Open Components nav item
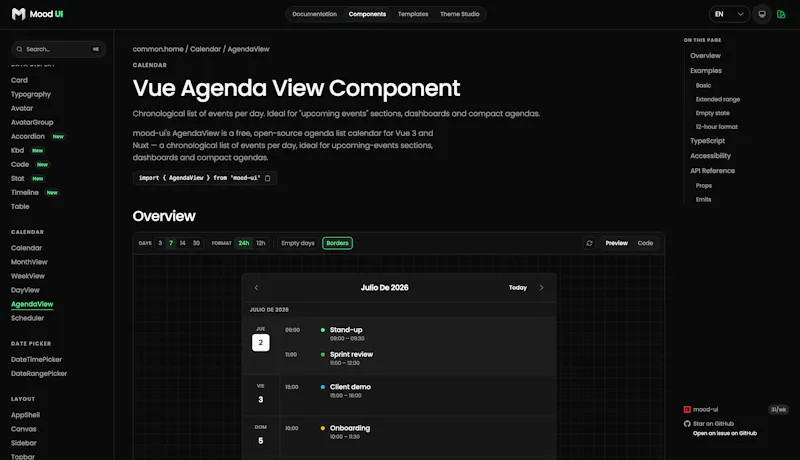The height and width of the screenshot is (460, 800). [x=367, y=14]
